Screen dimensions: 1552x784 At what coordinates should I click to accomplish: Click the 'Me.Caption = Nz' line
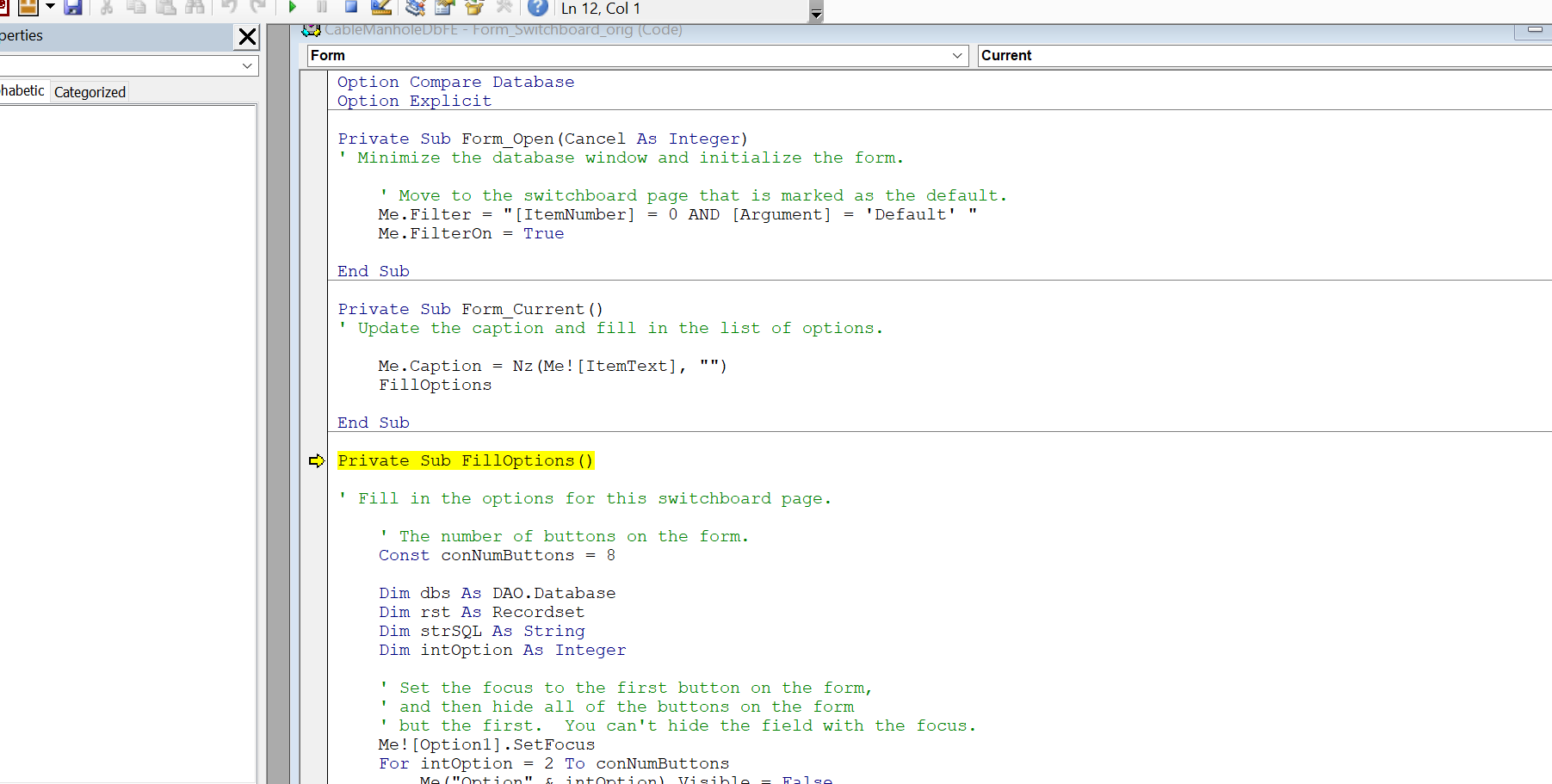pos(553,366)
